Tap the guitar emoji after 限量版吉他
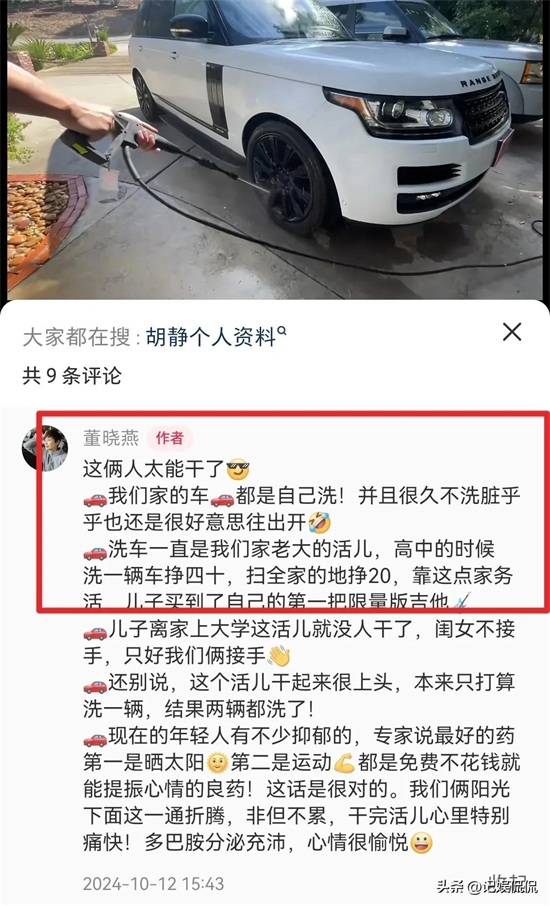 (462, 601)
